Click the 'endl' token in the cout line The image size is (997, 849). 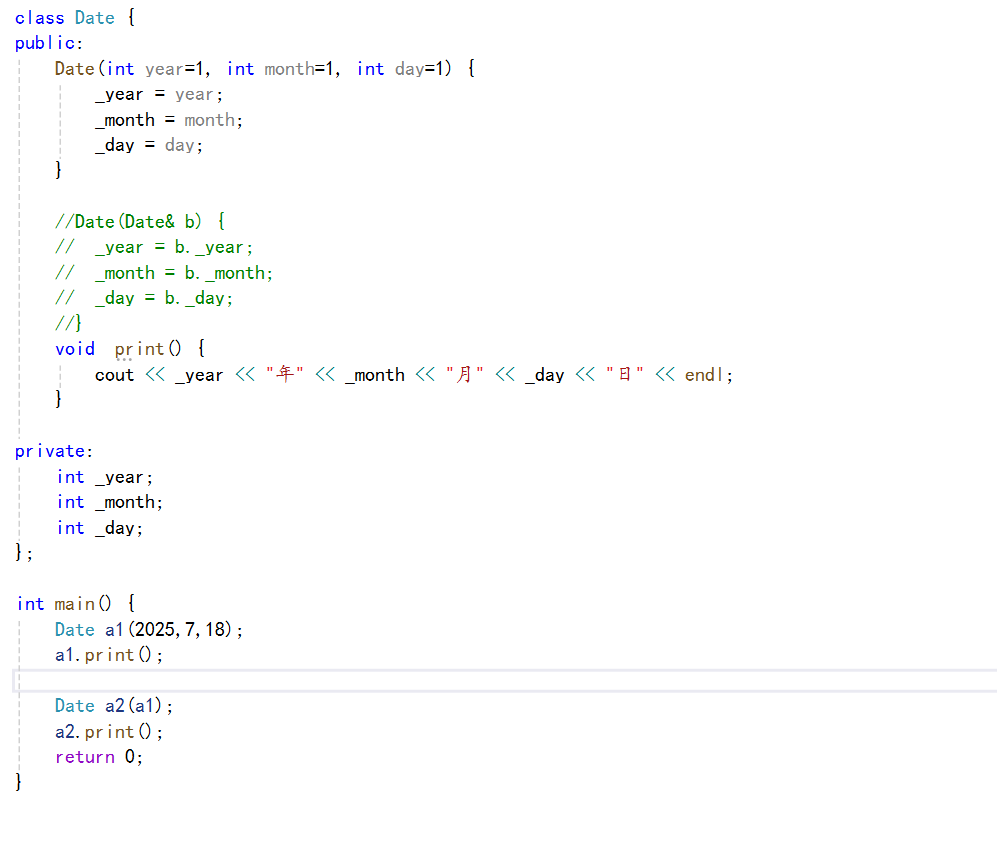click(x=704, y=375)
